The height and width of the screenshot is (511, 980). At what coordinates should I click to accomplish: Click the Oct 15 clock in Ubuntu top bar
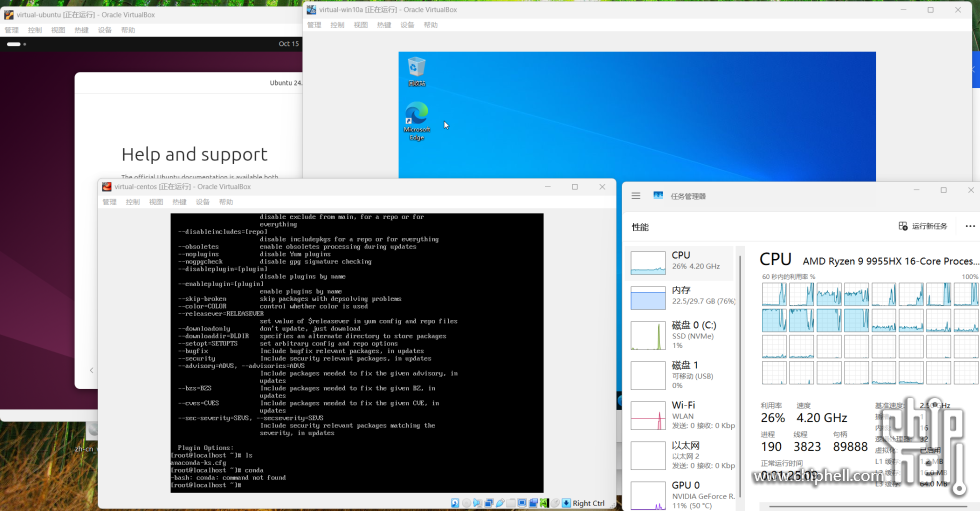tap(289, 44)
